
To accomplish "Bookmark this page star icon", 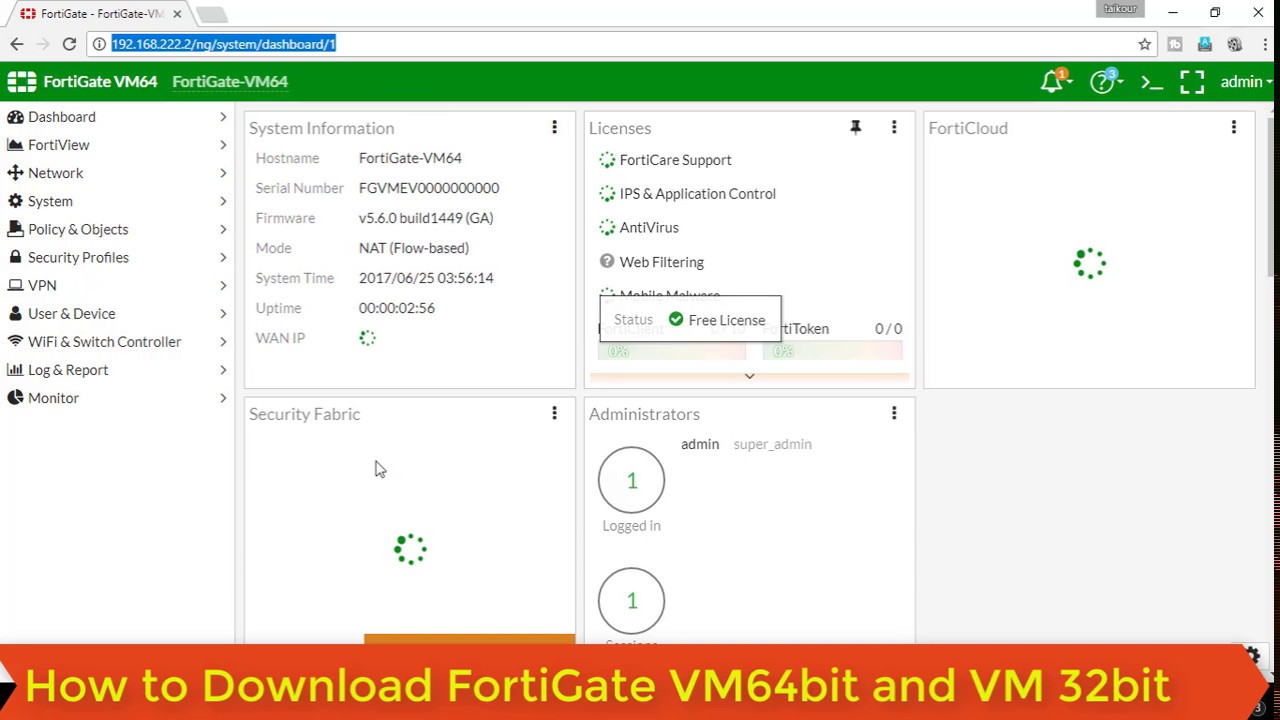I will tap(1145, 44).
